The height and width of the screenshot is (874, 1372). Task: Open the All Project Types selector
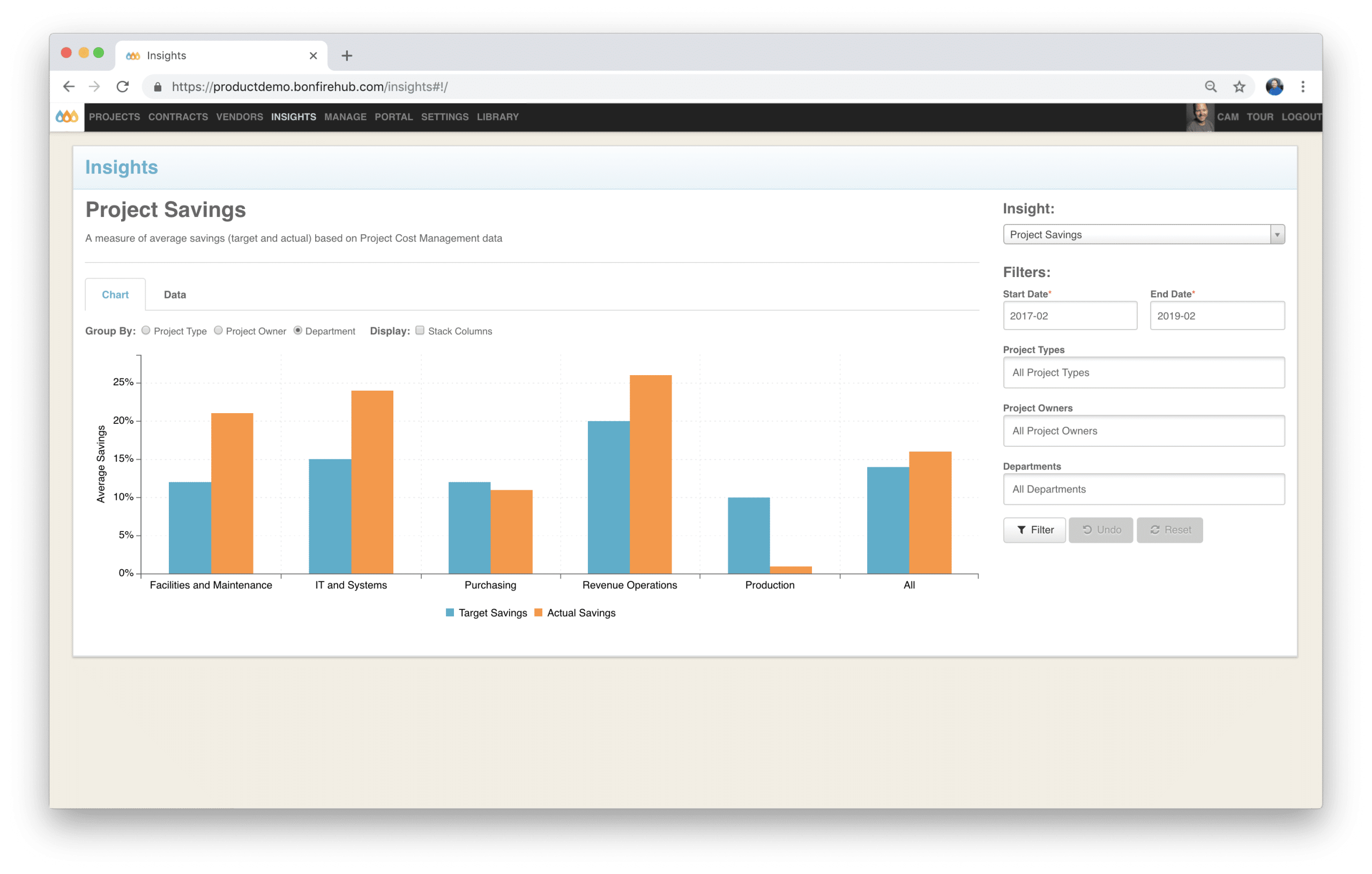coord(1143,372)
